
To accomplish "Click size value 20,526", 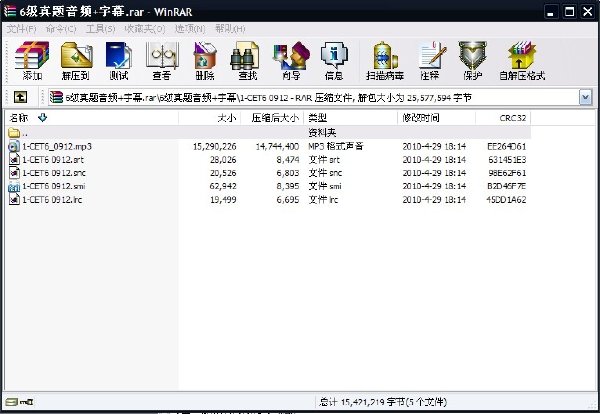I will pos(223,173).
